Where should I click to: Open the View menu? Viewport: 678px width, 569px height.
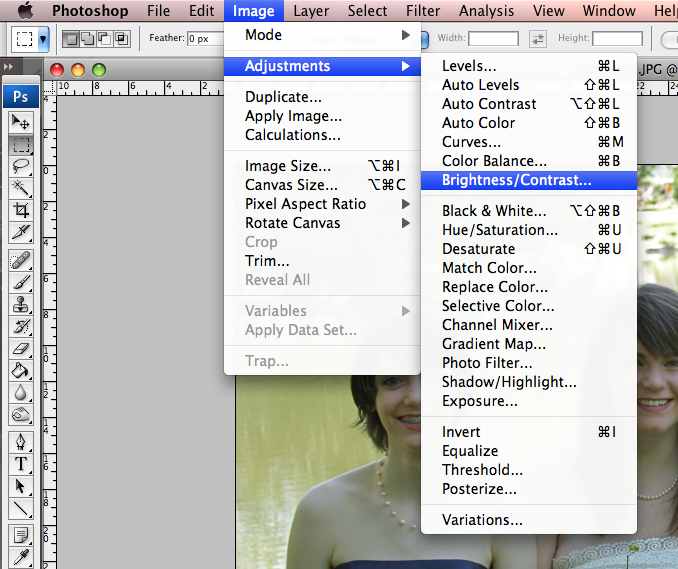[548, 10]
